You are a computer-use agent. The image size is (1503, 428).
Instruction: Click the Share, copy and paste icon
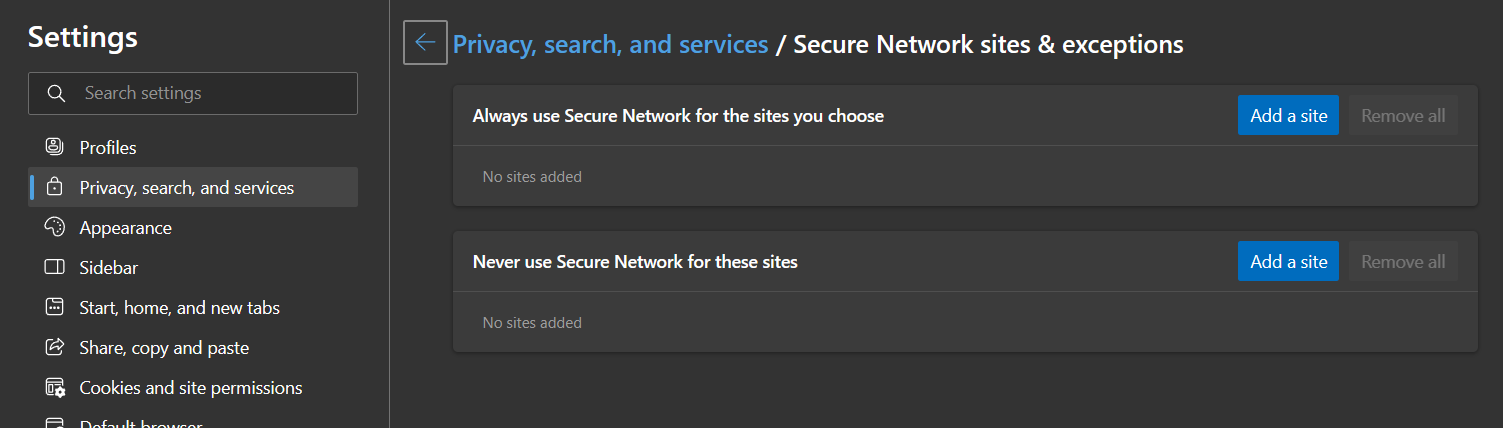click(55, 347)
